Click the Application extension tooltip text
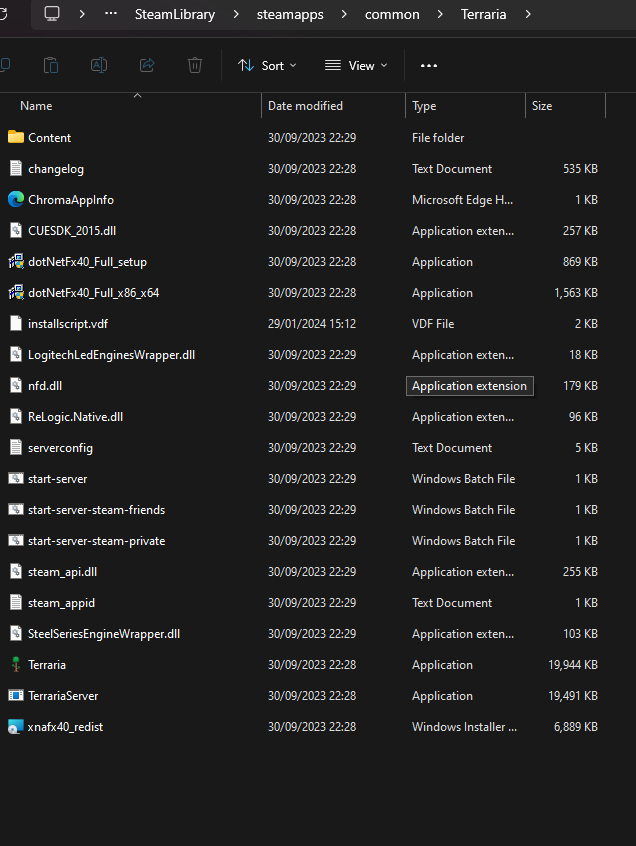The width and height of the screenshot is (636, 846). (x=469, y=386)
